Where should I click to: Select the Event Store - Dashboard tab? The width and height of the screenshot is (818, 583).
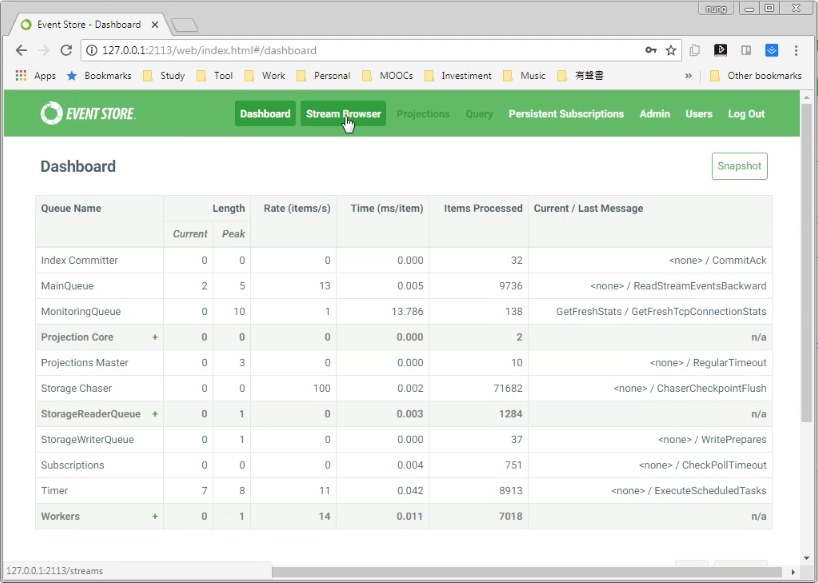tap(89, 25)
